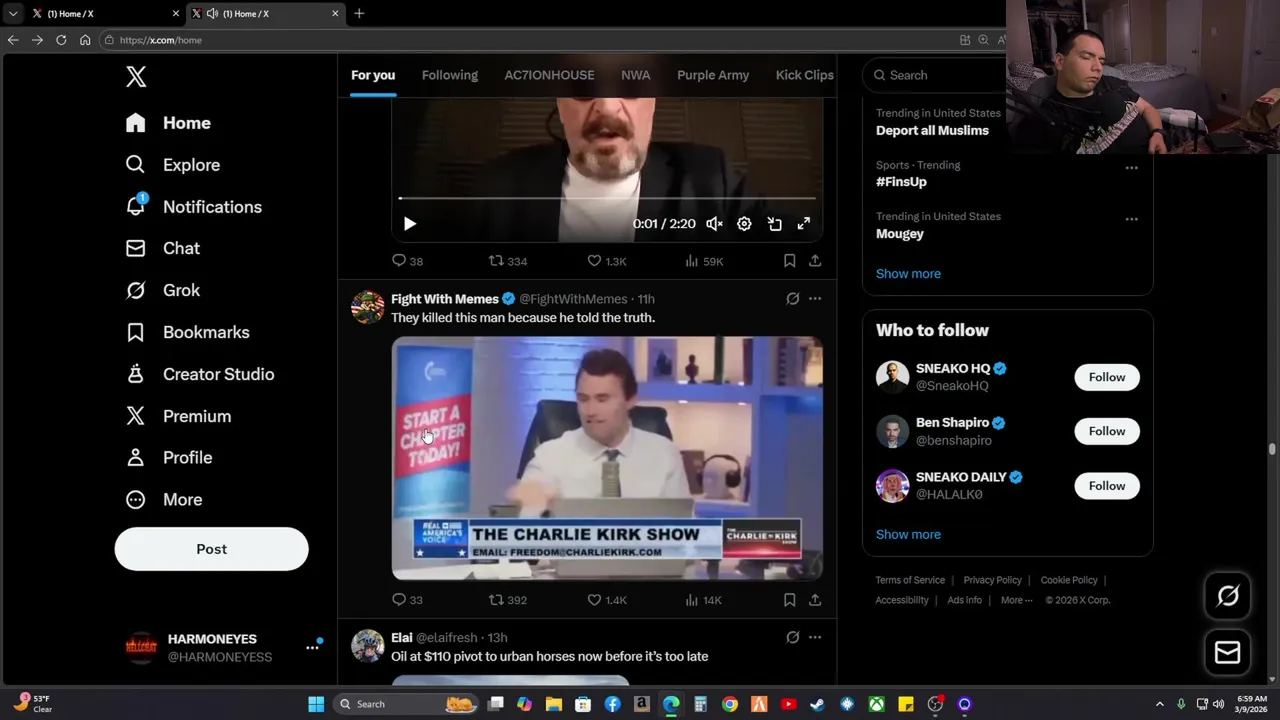Reload the browser page

point(61,40)
